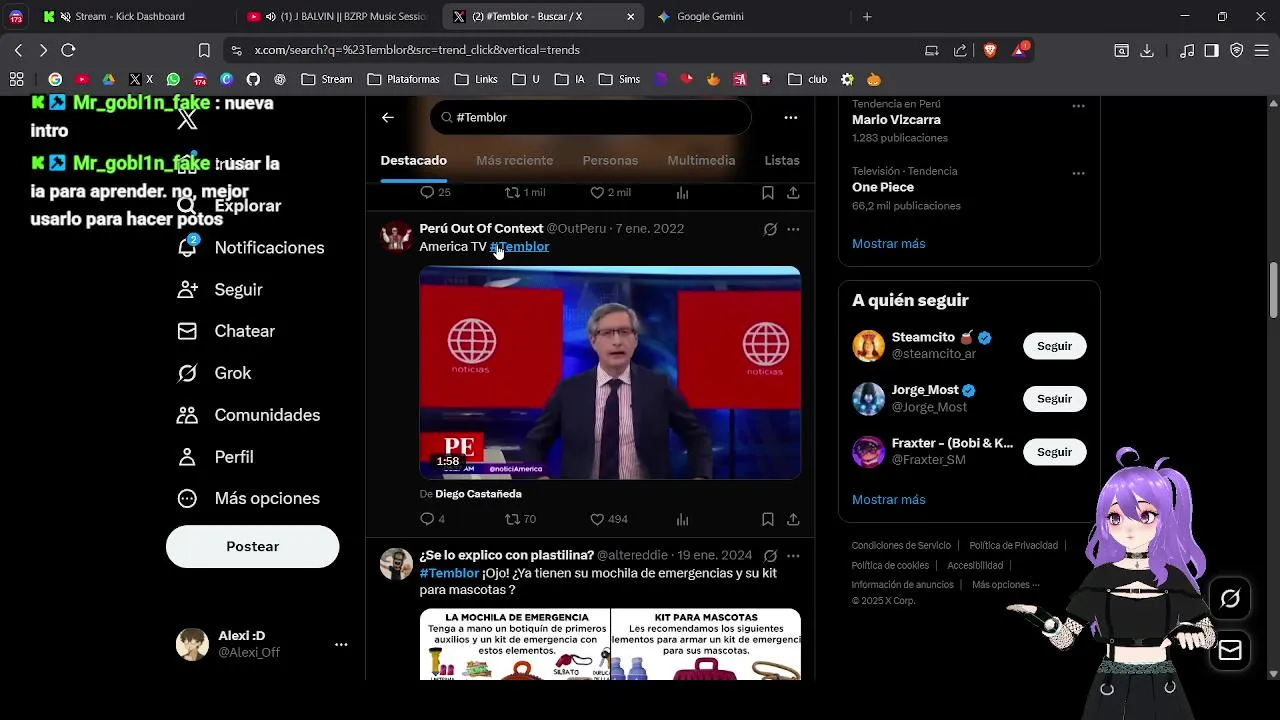The image size is (1280, 720).
Task: Share the Perú Out Of Context post
Action: [x=793, y=520]
